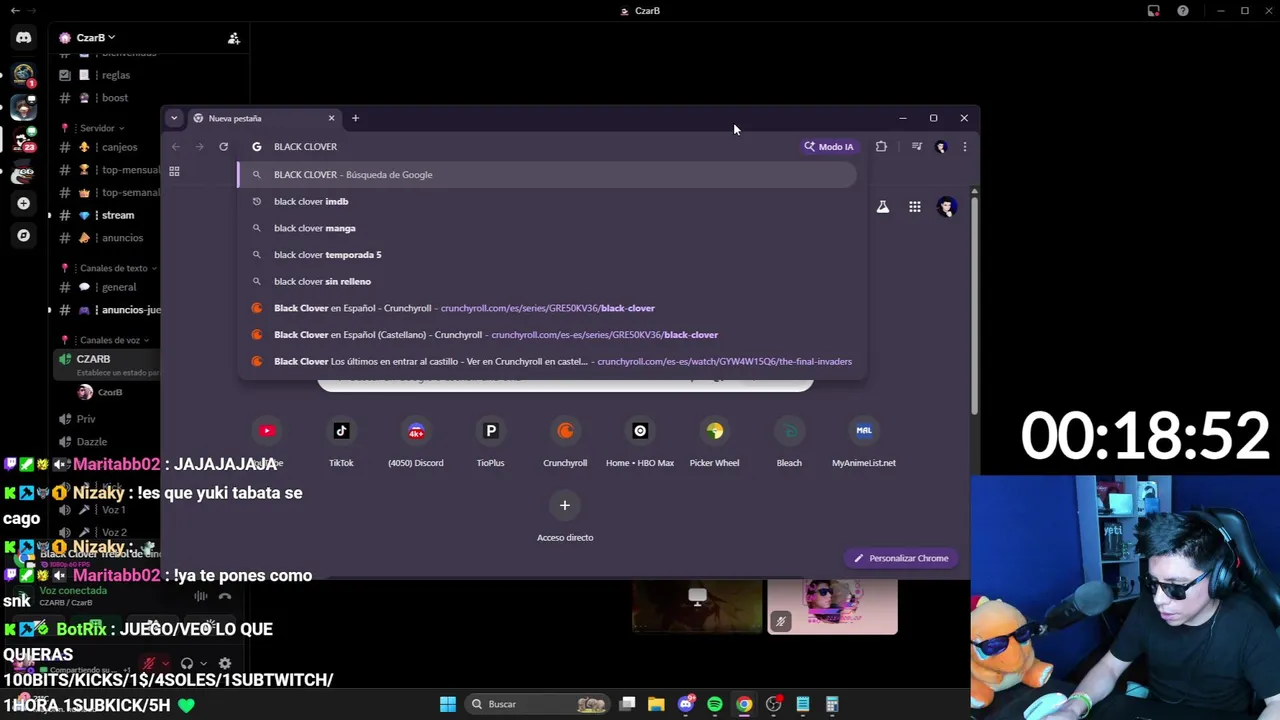The height and width of the screenshot is (720, 1280).
Task: Add a server in Discord sidebar
Action: click(x=23, y=203)
